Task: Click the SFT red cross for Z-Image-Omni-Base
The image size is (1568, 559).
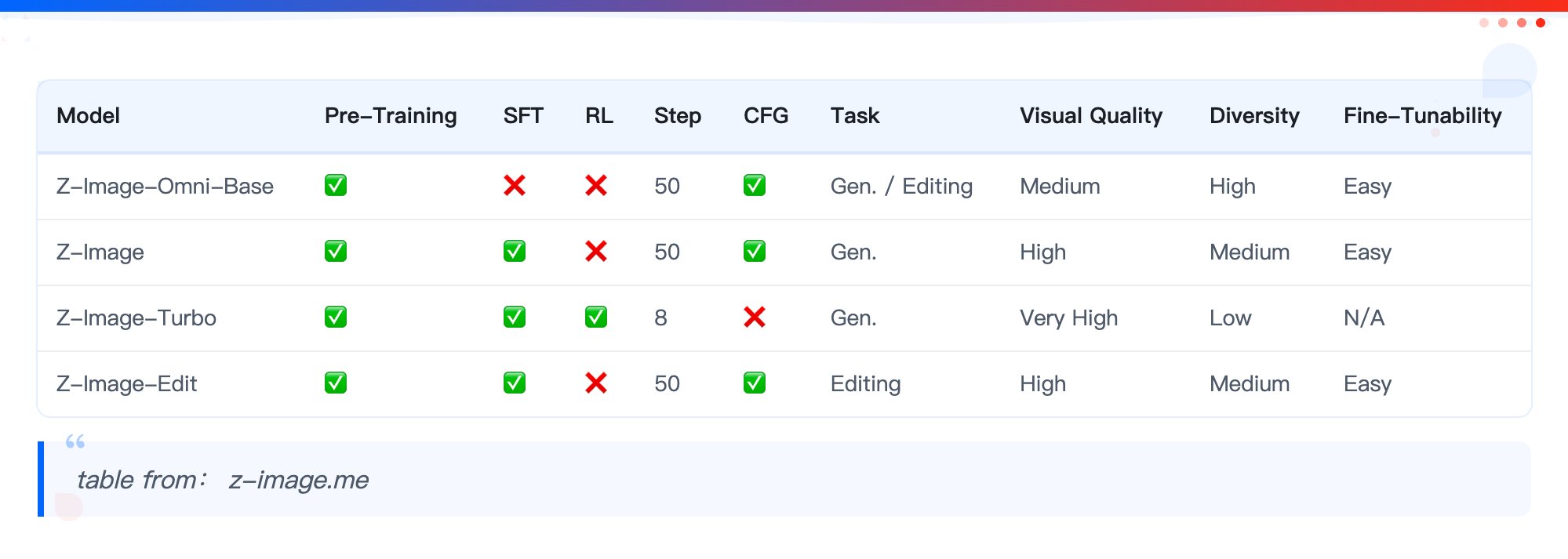Action: [515, 186]
